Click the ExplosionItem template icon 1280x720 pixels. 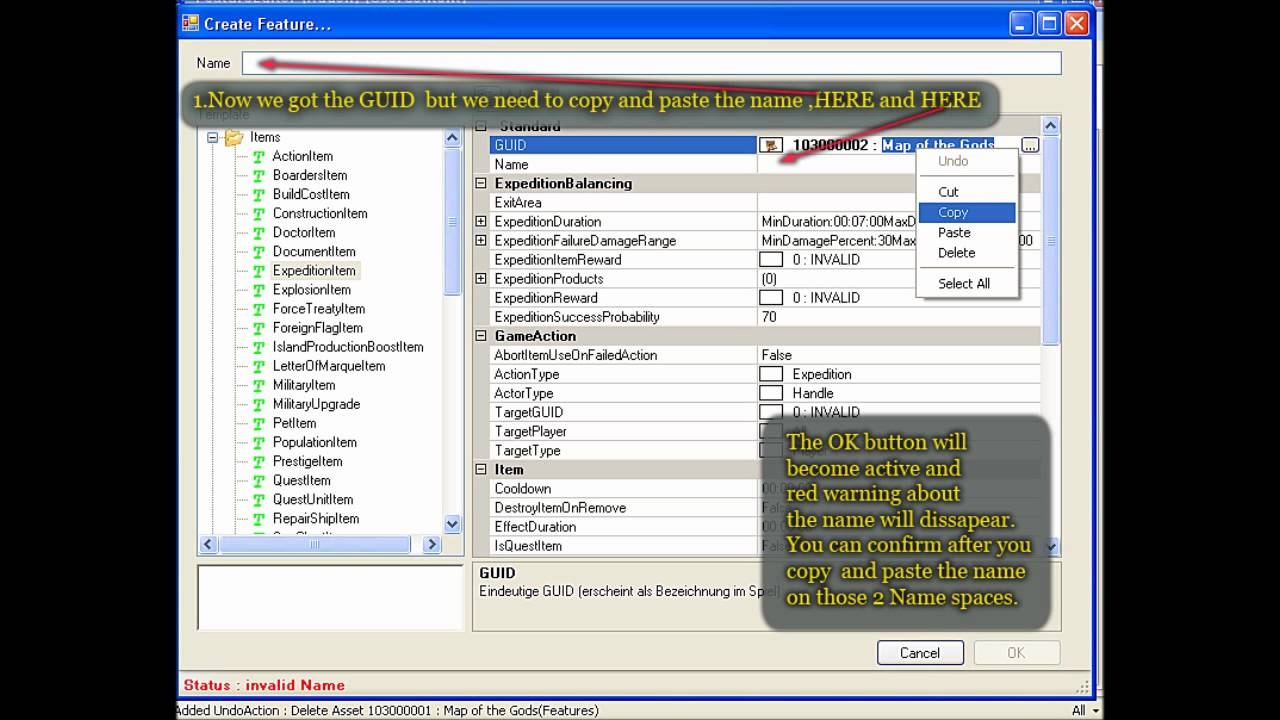[259, 289]
